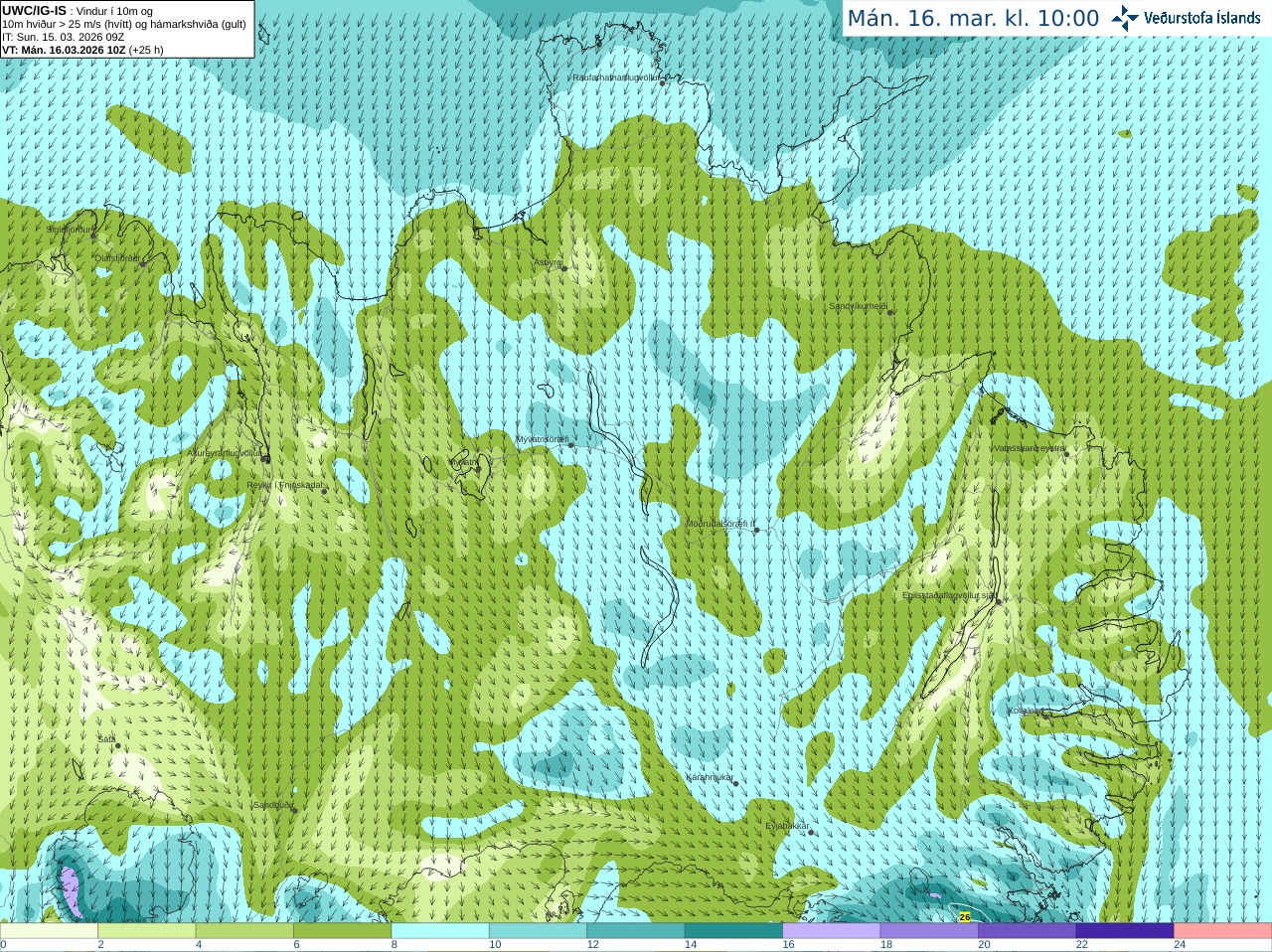Click the '(+25 h)' forecast offset text
This screenshot has width=1272, height=952.
coord(146,50)
